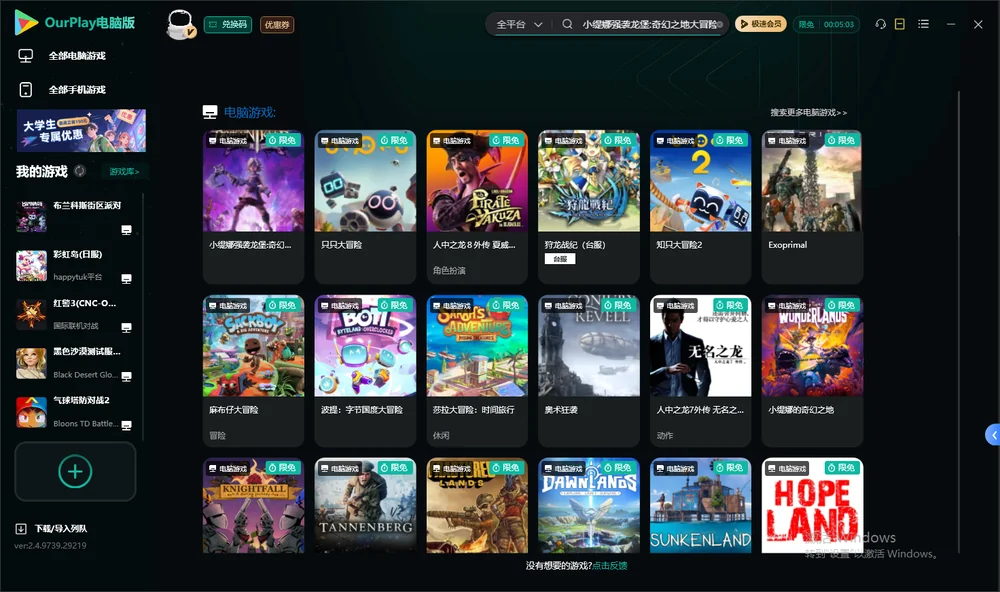Open the 只只大冒险 game card
1000x592 pixels.
(365, 206)
